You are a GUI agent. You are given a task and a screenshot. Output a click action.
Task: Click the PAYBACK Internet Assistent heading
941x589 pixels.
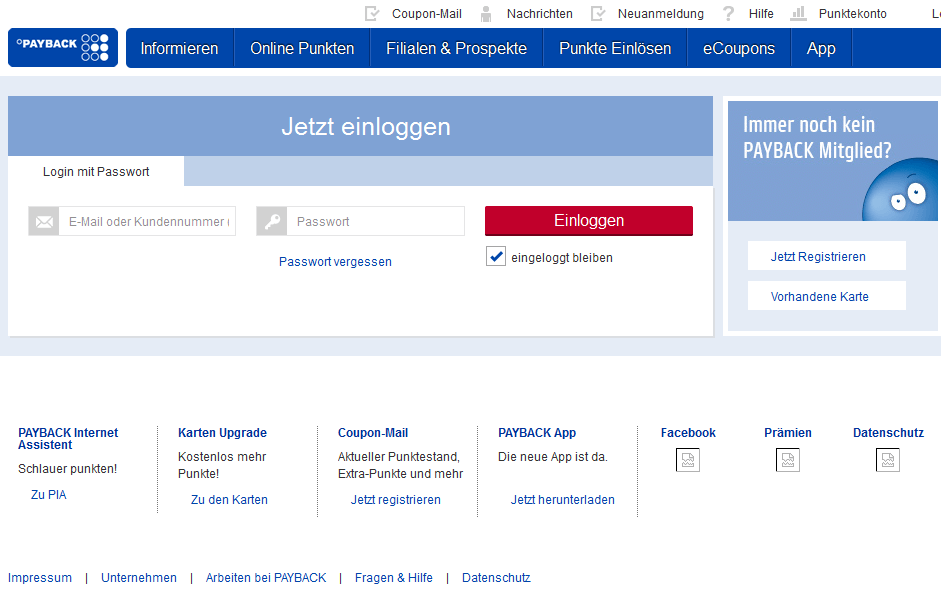[68, 439]
